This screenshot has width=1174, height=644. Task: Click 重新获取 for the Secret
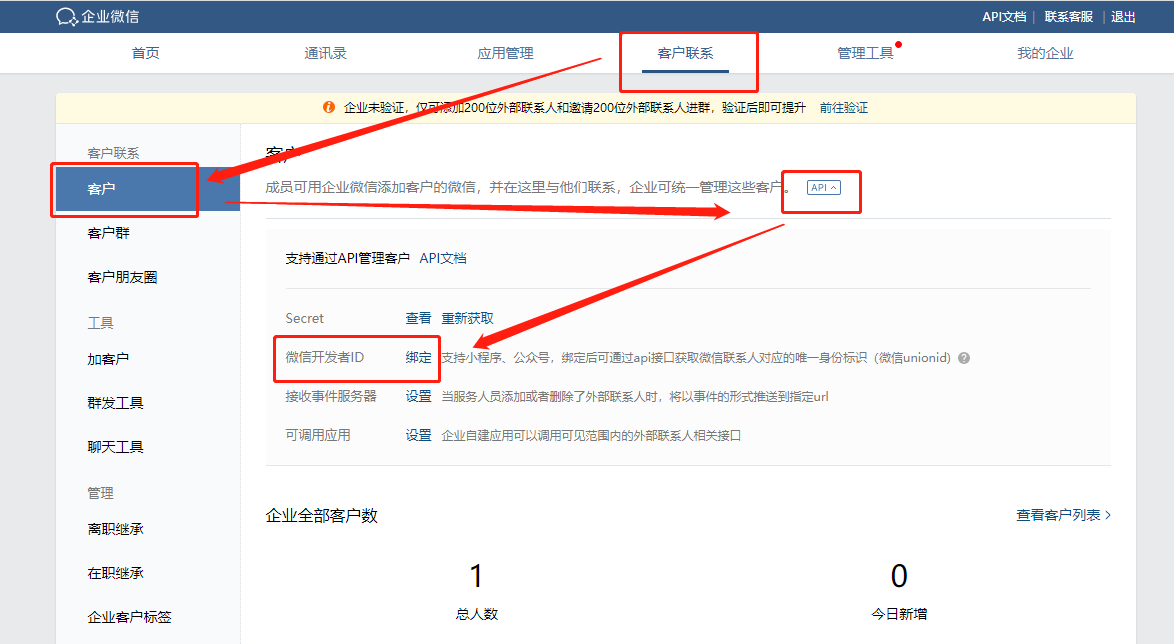pyautogui.click(x=467, y=318)
